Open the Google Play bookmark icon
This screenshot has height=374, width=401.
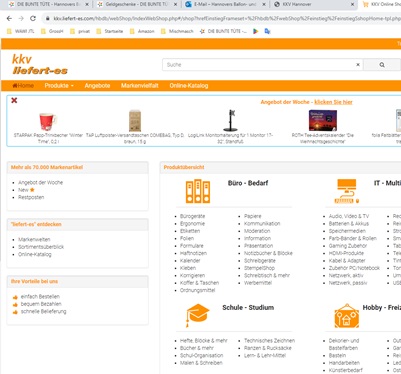click(256, 31)
